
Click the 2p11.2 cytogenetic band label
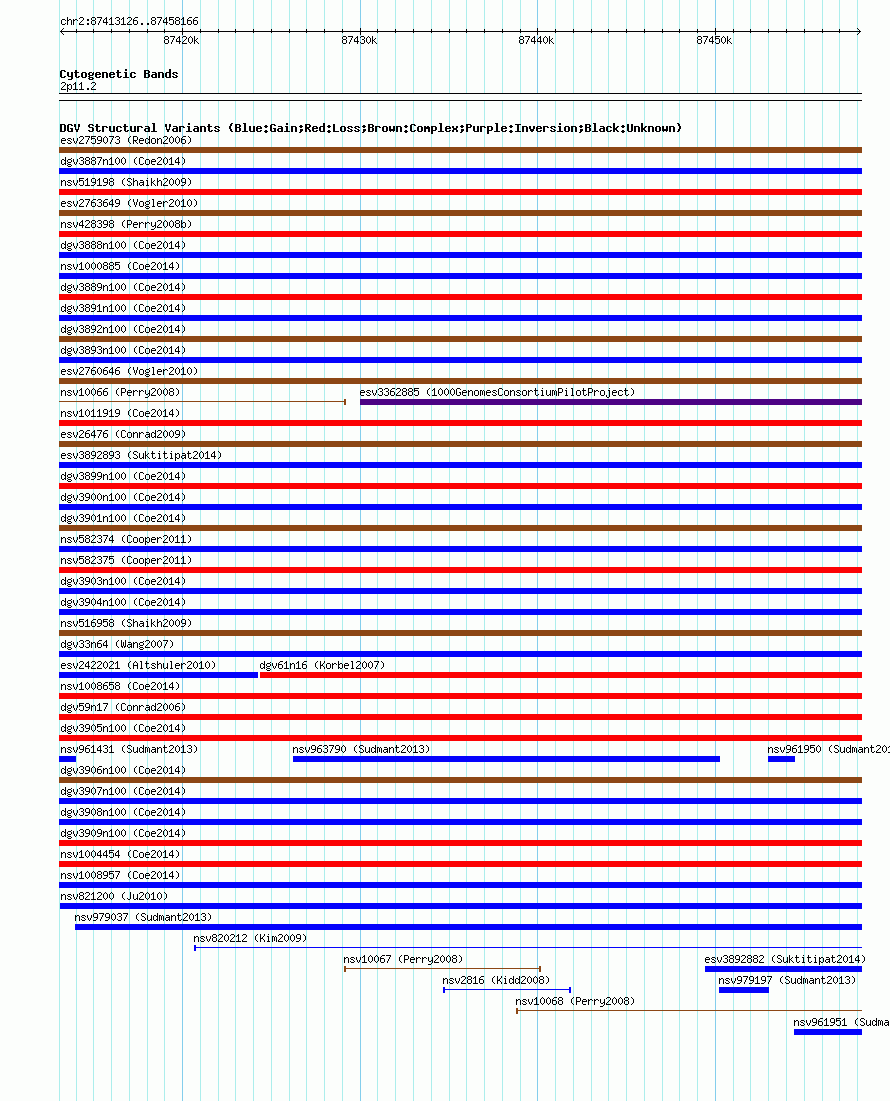pyautogui.click(x=79, y=87)
